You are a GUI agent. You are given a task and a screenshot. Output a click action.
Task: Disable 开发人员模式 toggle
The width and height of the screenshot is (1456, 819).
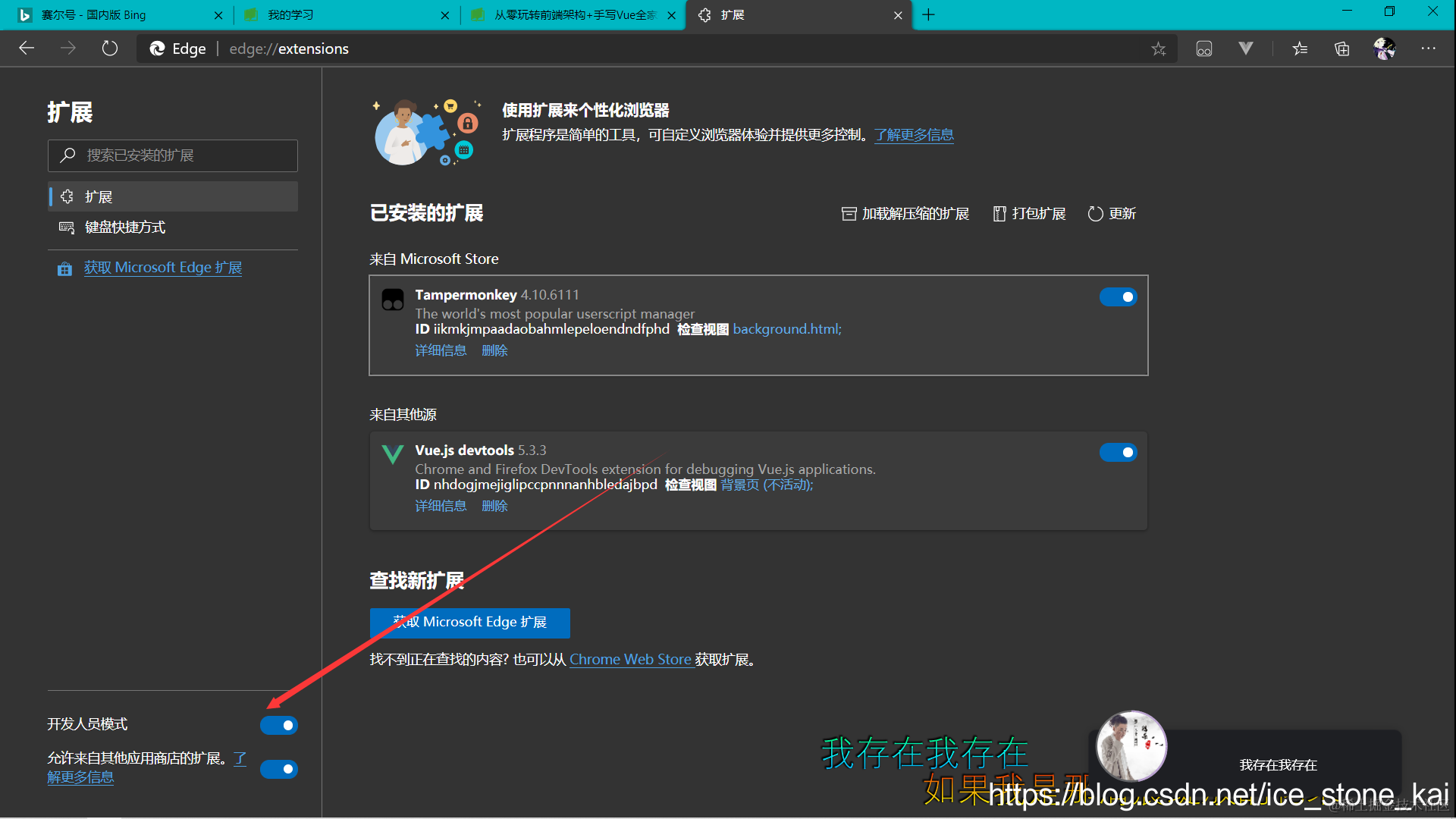pos(278,725)
